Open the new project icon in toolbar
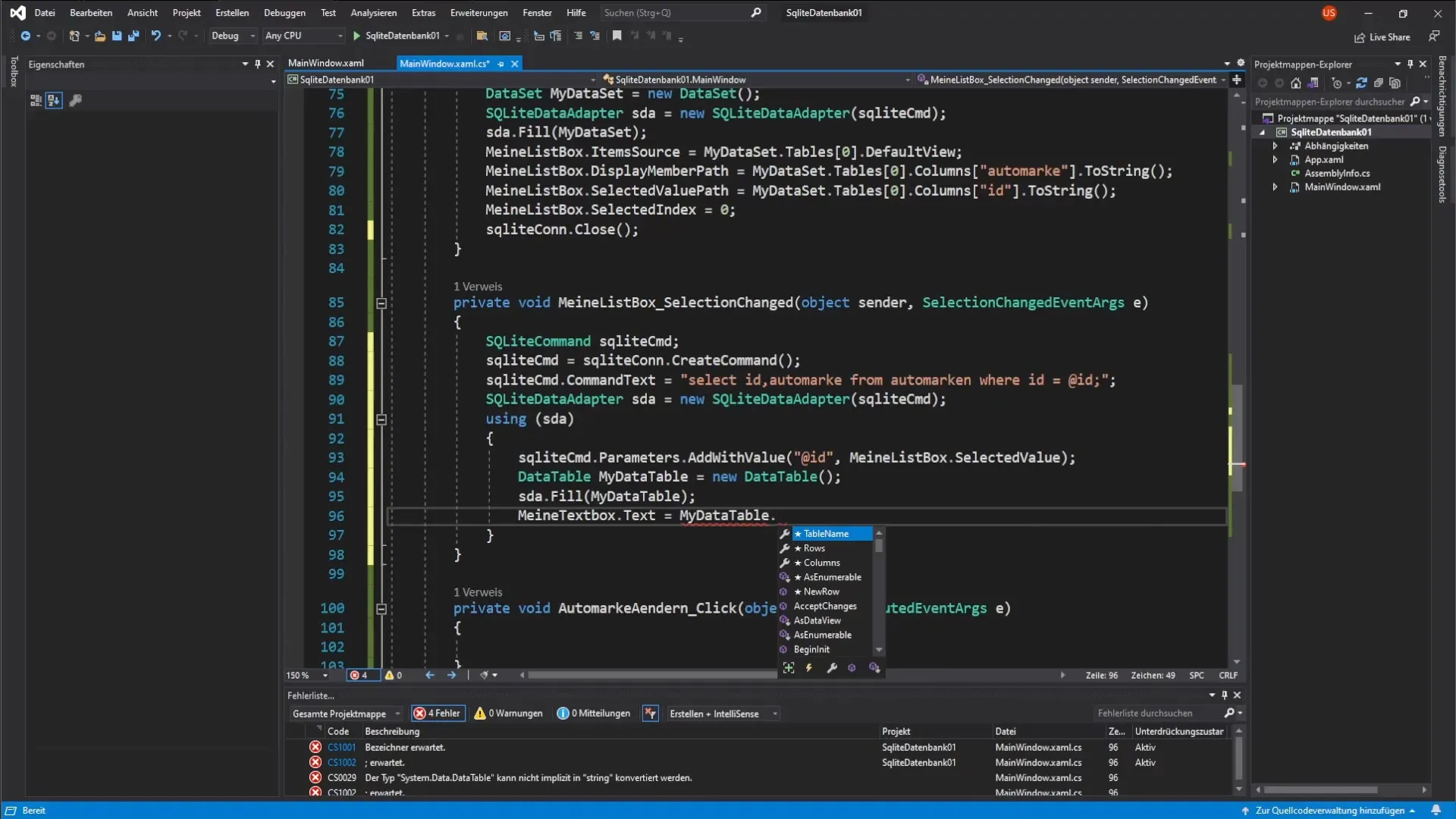Image resolution: width=1456 pixels, height=819 pixels. click(x=74, y=36)
